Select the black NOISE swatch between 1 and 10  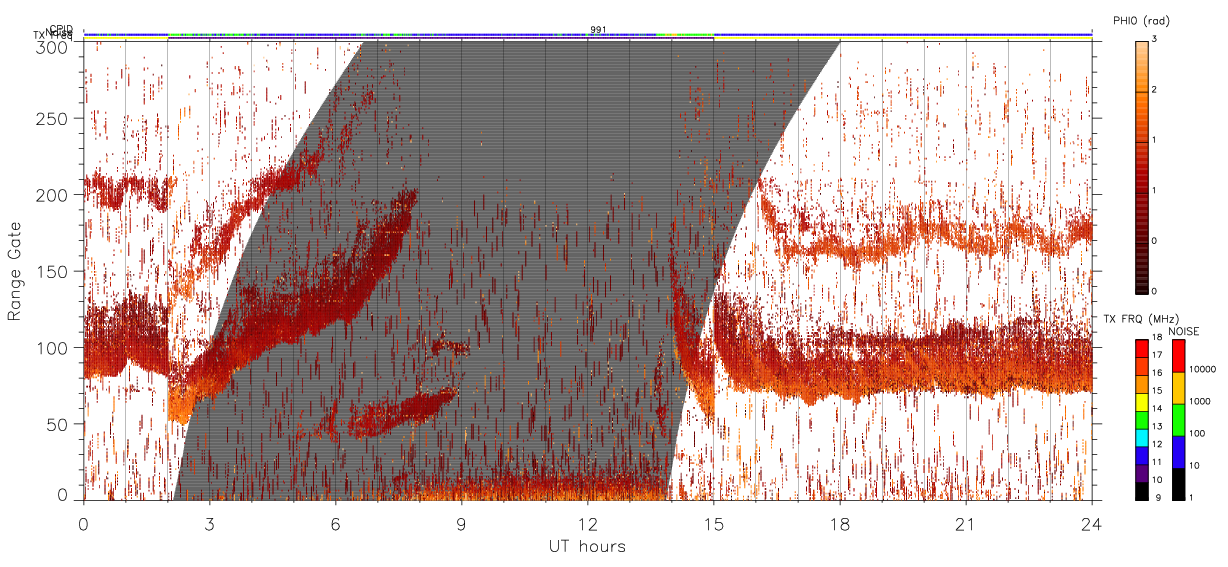[1178, 483]
